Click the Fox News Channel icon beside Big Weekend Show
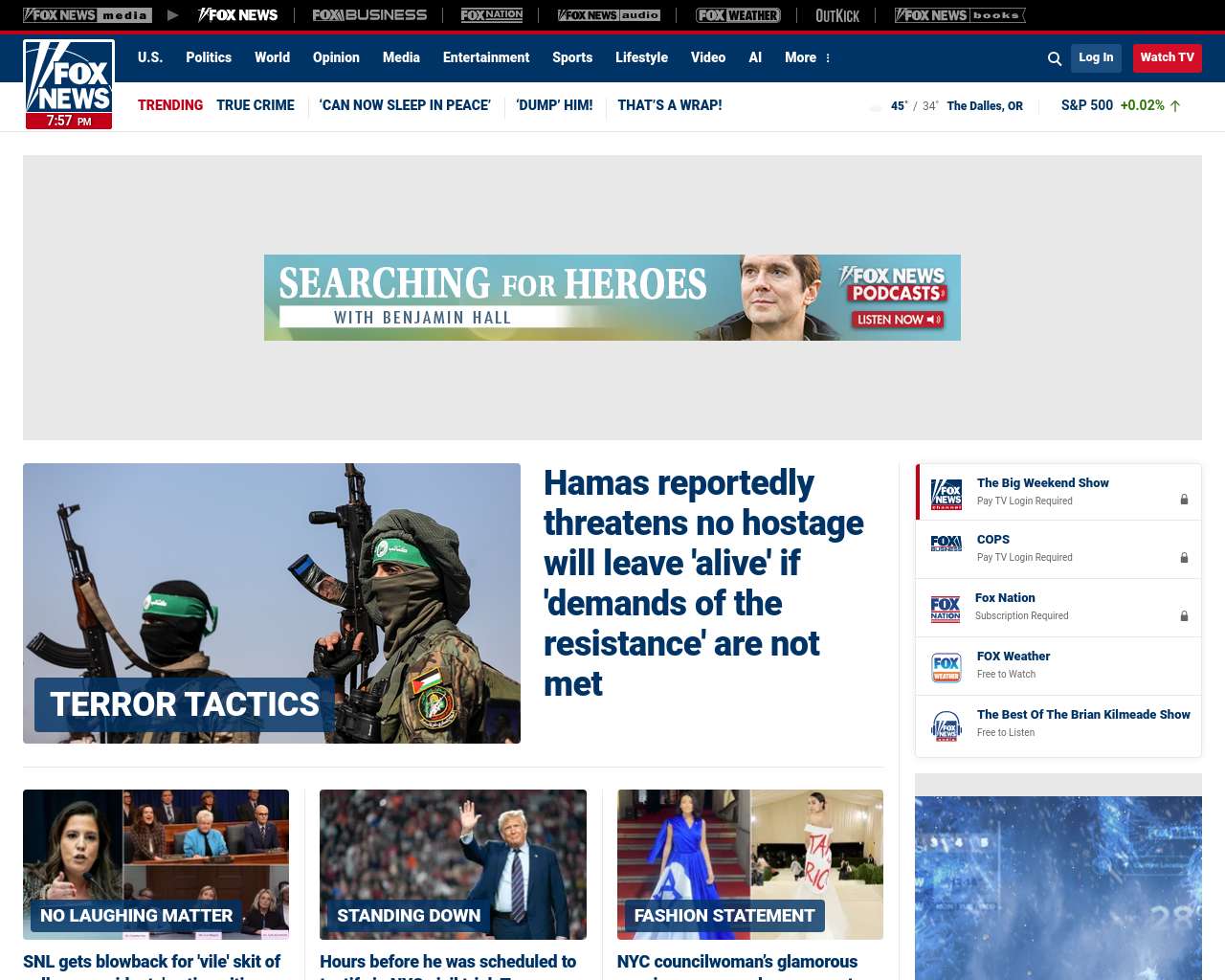The height and width of the screenshot is (980, 1225). coord(947,494)
